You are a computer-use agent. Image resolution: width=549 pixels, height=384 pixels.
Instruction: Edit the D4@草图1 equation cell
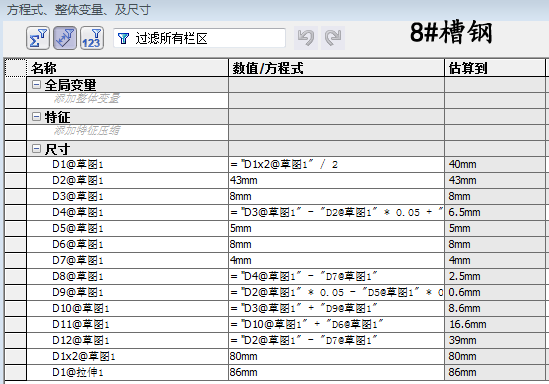[336, 212]
